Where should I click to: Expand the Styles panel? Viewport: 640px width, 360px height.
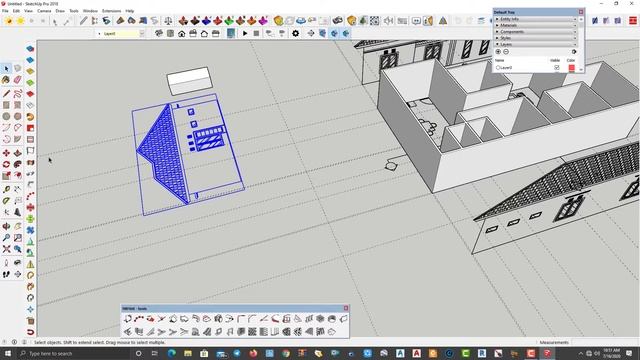pos(536,38)
